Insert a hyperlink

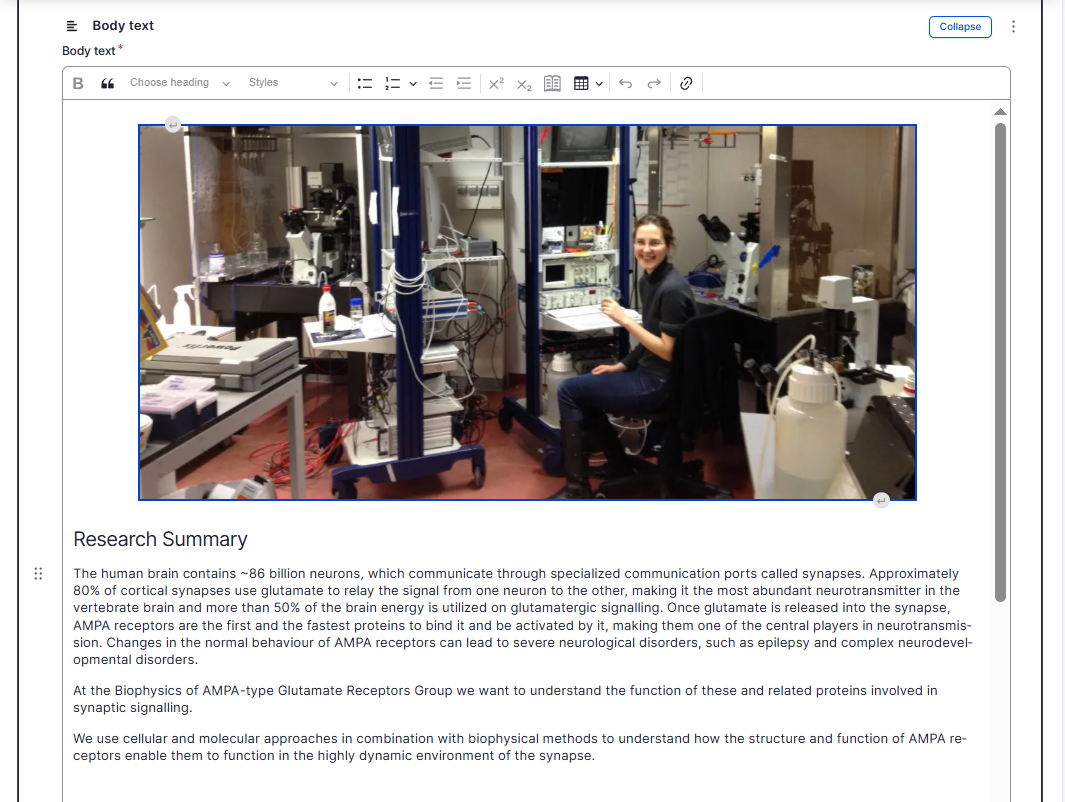[686, 83]
